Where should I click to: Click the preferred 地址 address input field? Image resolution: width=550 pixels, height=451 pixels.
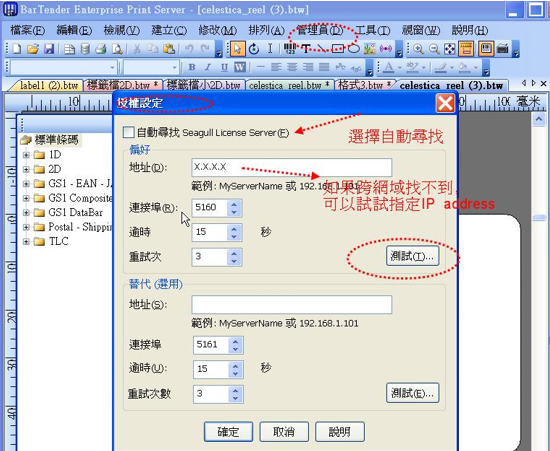click(x=291, y=167)
